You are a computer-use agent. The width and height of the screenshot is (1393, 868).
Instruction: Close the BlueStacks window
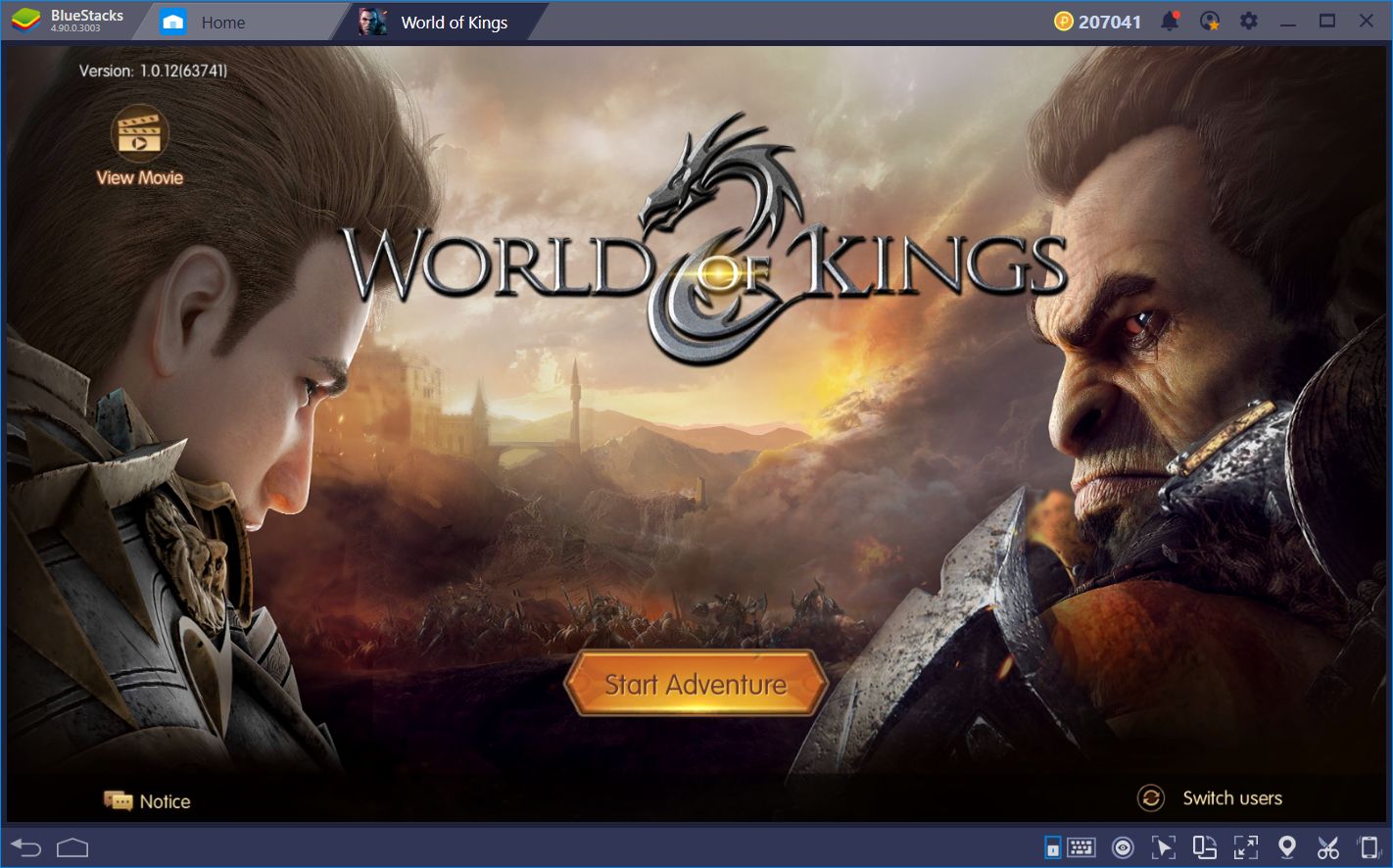pyautogui.click(x=1367, y=22)
